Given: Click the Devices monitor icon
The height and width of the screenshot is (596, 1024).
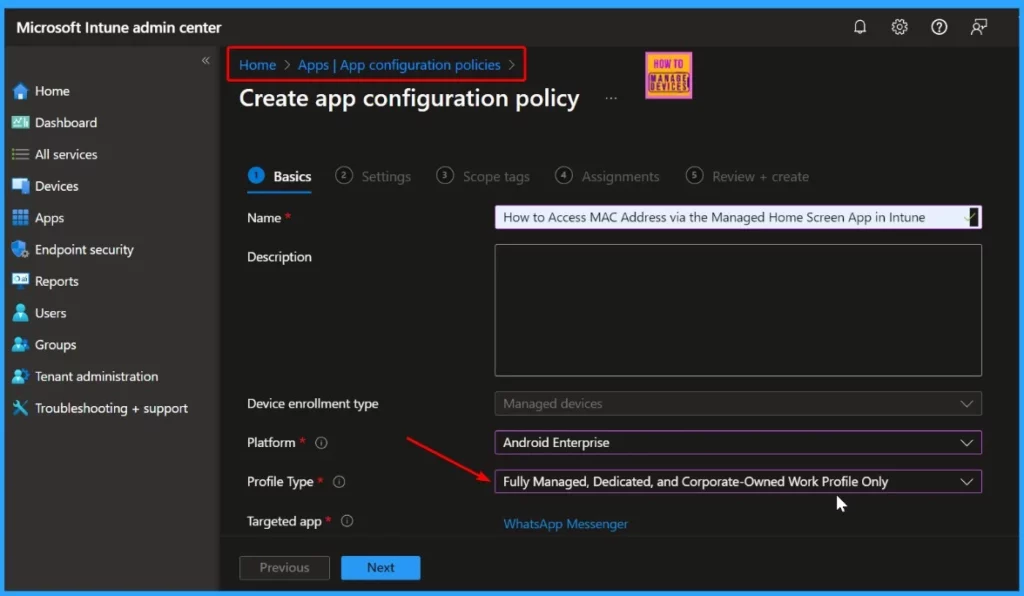Looking at the screenshot, I should [20, 186].
